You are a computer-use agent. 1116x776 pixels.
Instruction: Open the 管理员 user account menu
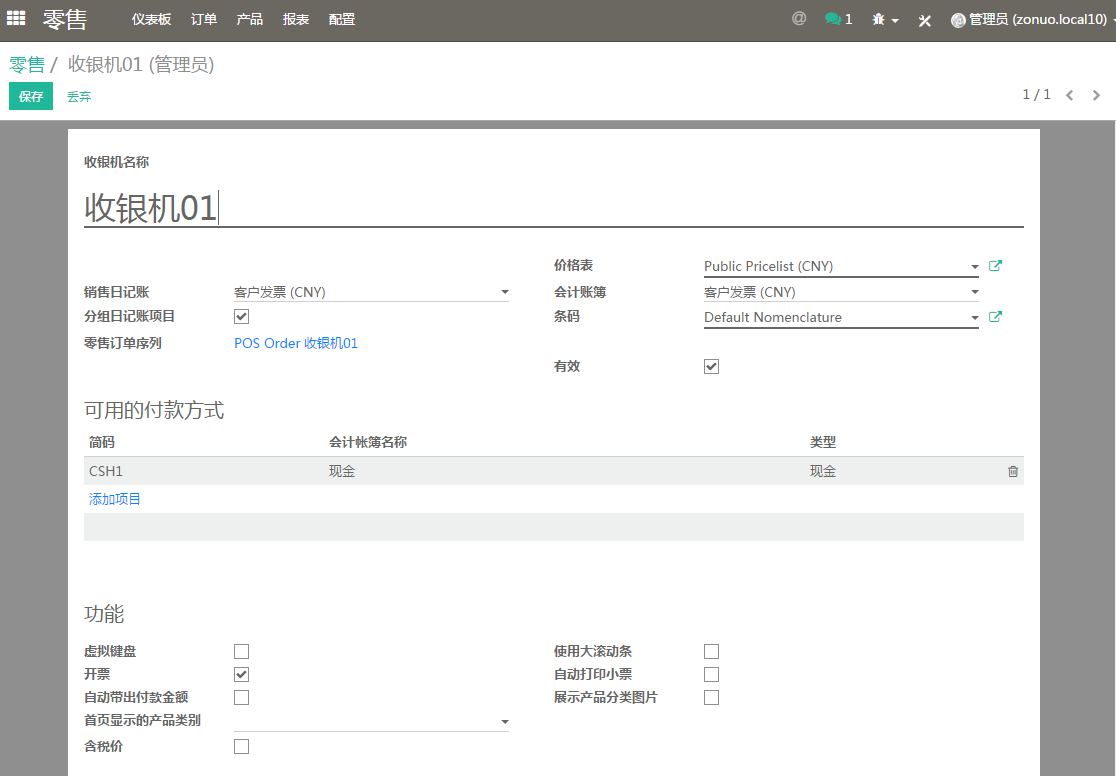pyautogui.click(x=1032, y=20)
